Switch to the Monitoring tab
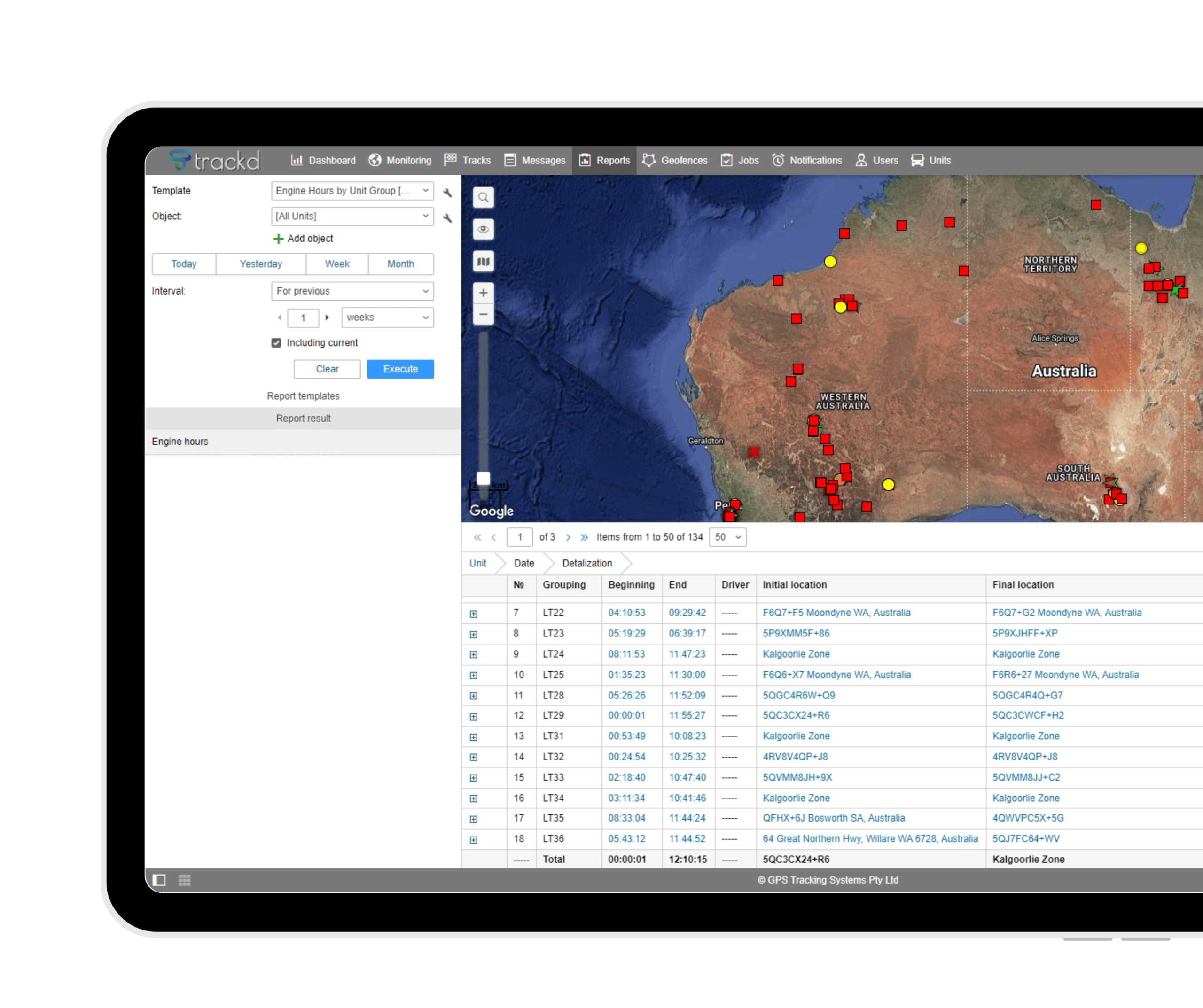Image resolution: width=1203 pixels, height=1008 pixels. [x=400, y=160]
